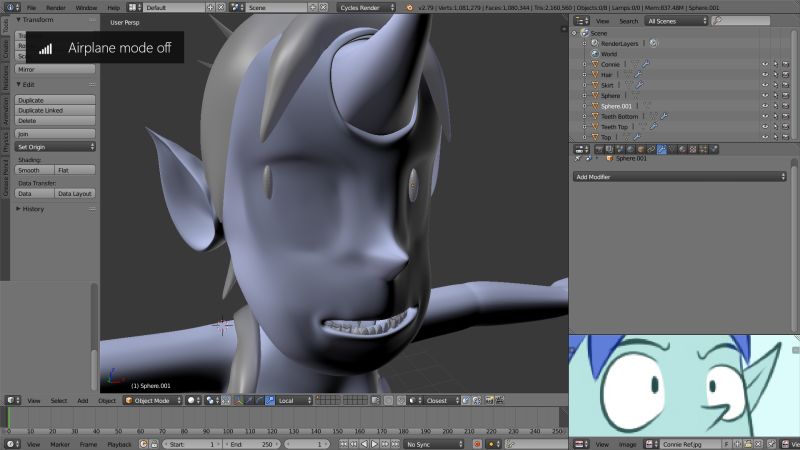The width and height of the screenshot is (800, 450).
Task: Click the wrench modifier icon next to Connie
Action: click(x=646, y=64)
